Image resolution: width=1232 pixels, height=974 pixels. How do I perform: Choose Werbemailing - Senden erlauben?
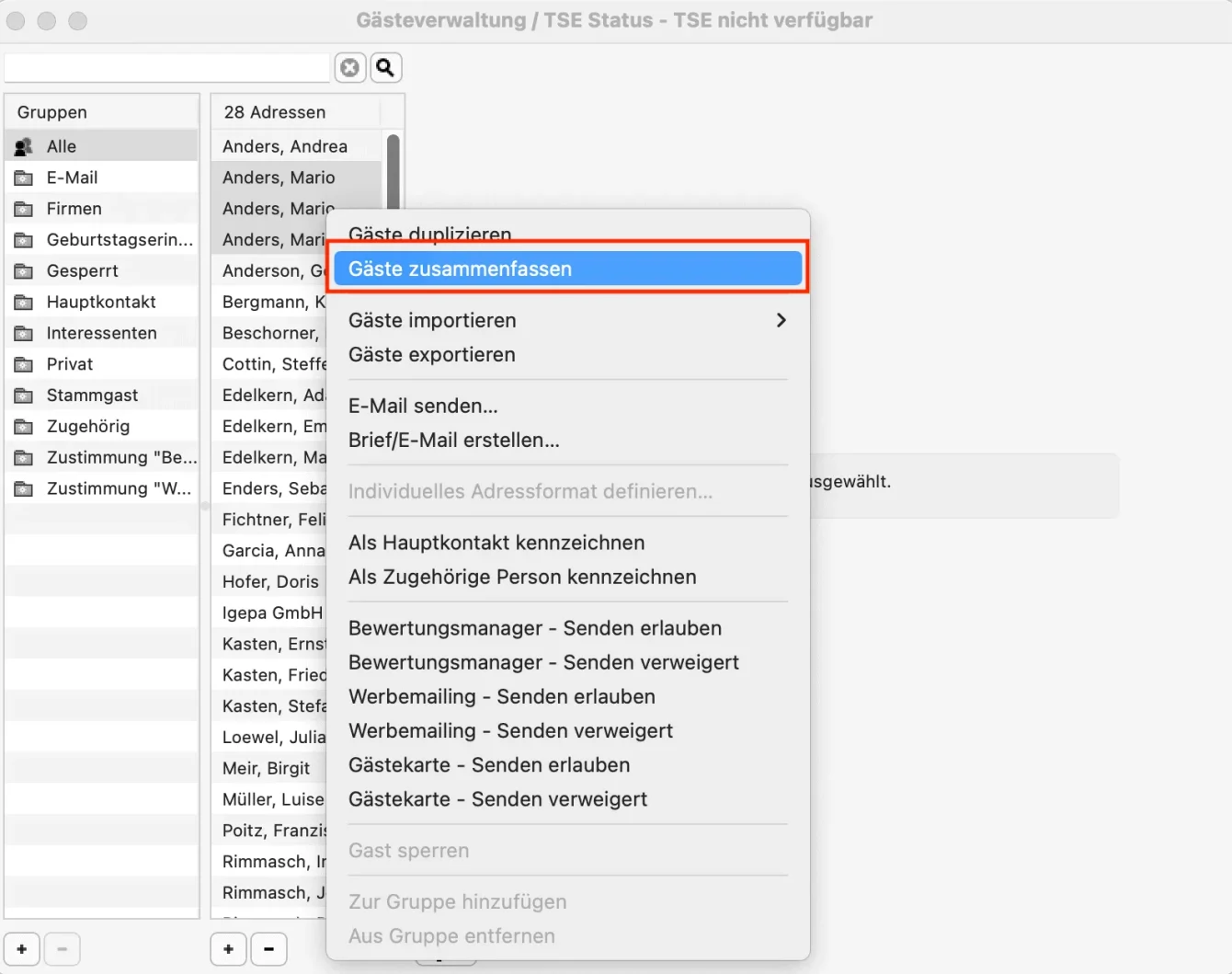click(567, 696)
